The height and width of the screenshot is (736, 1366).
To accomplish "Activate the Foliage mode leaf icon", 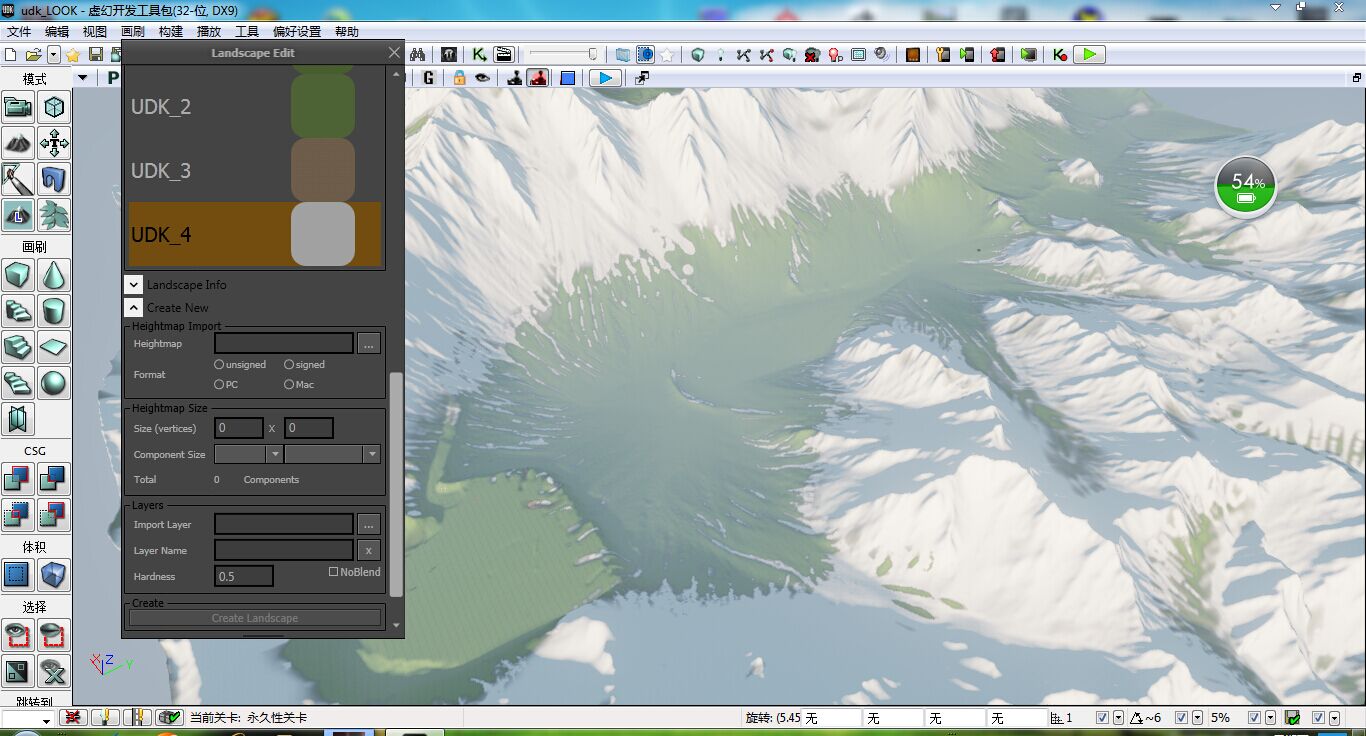I will click(x=54, y=214).
